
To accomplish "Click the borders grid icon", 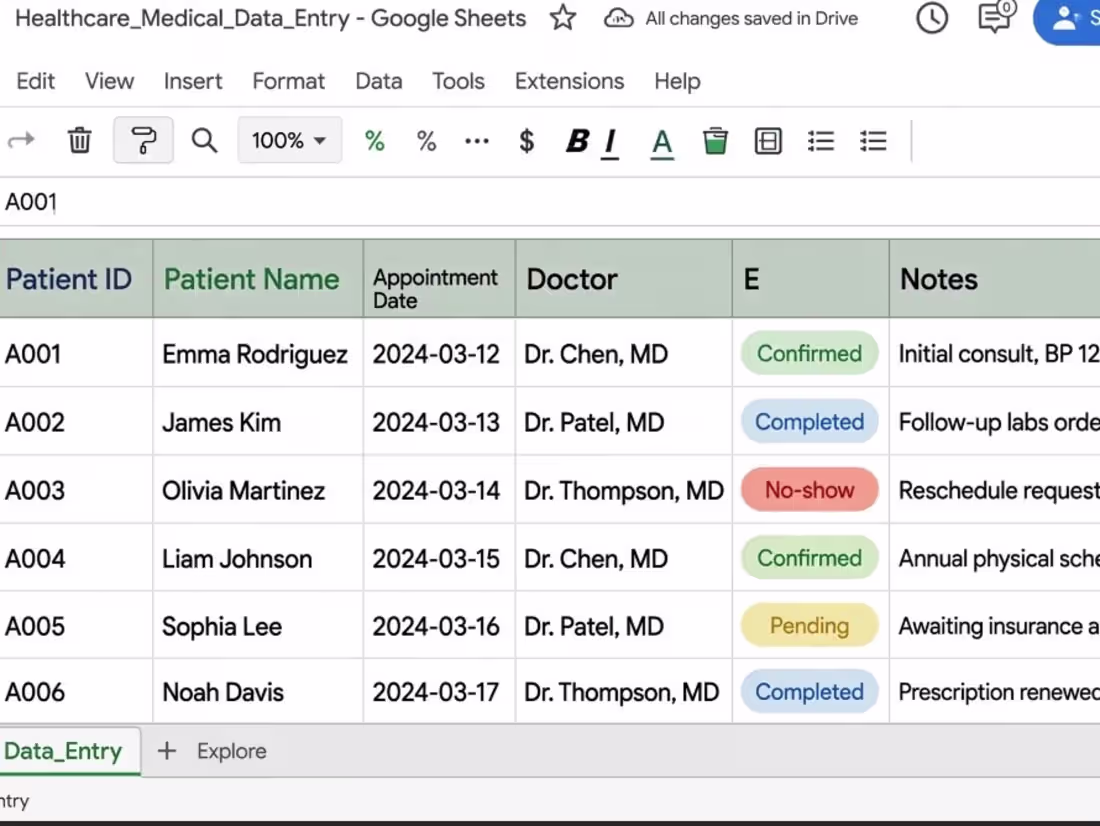I will 768,141.
